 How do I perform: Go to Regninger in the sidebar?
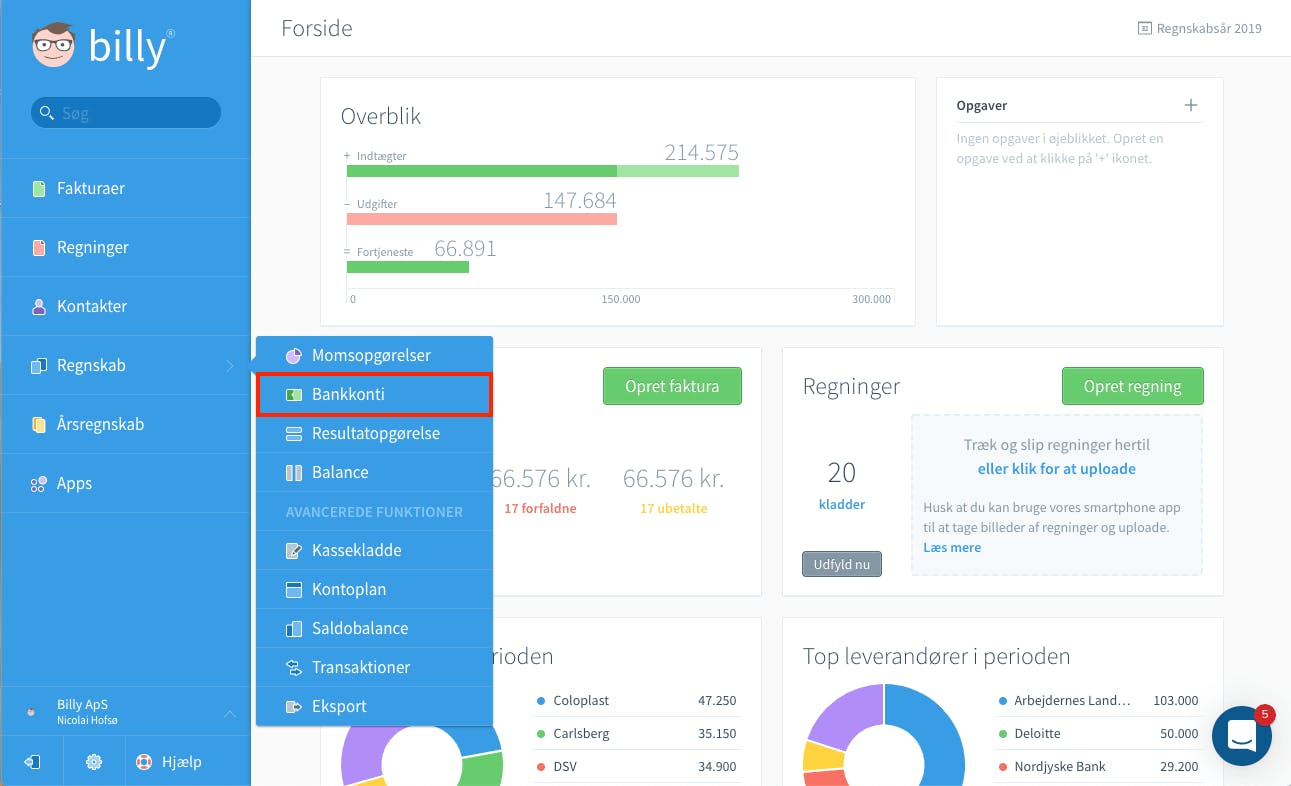point(126,247)
